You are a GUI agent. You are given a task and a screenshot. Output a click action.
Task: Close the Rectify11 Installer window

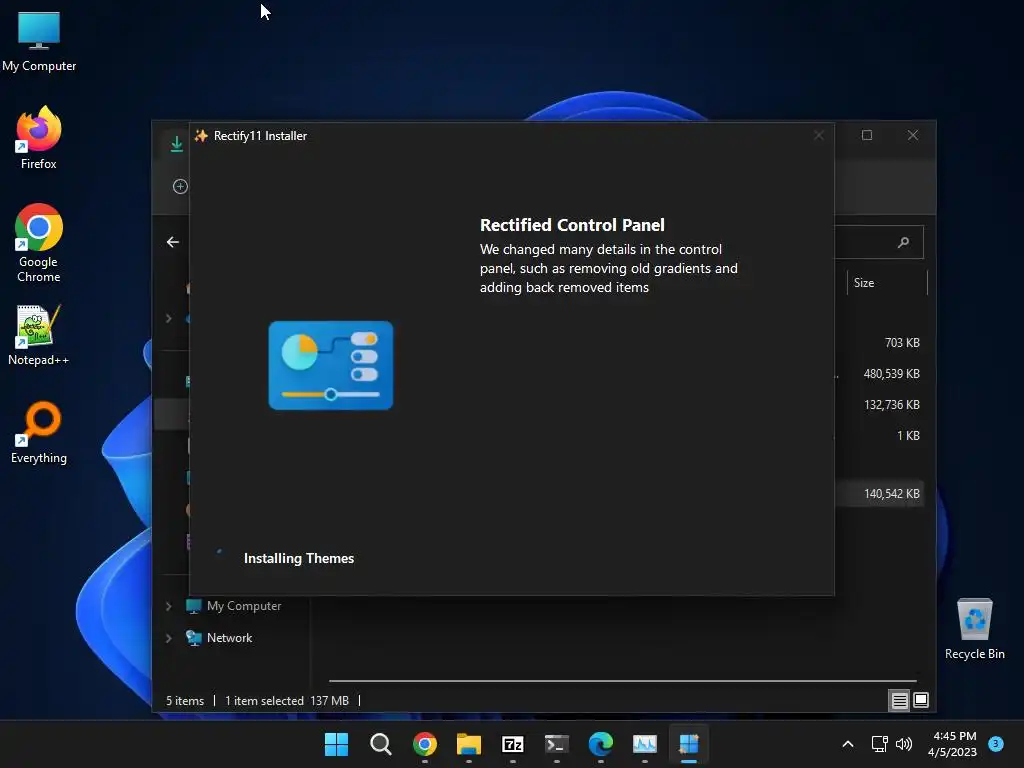point(818,135)
